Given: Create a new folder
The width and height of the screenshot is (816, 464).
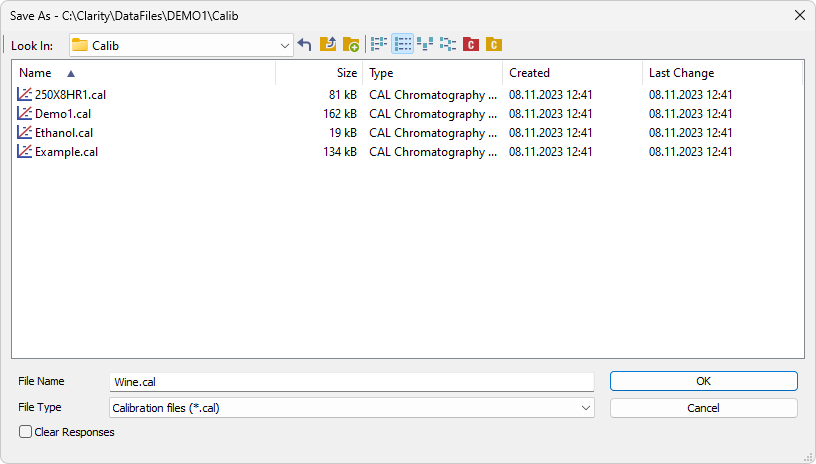Looking at the screenshot, I should 351,45.
